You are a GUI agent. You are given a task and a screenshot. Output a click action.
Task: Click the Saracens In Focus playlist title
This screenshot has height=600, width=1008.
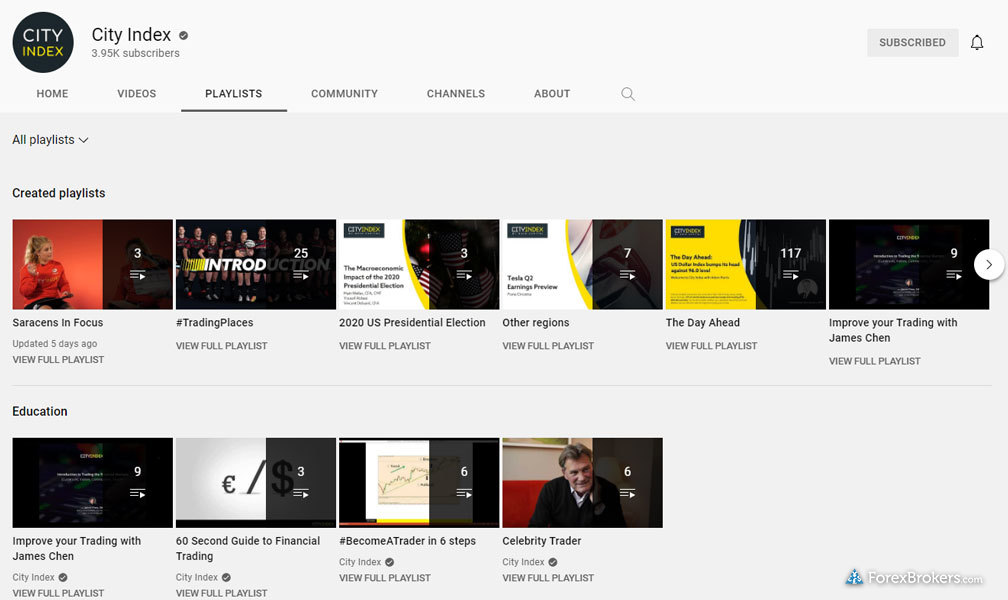click(x=57, y=323)
